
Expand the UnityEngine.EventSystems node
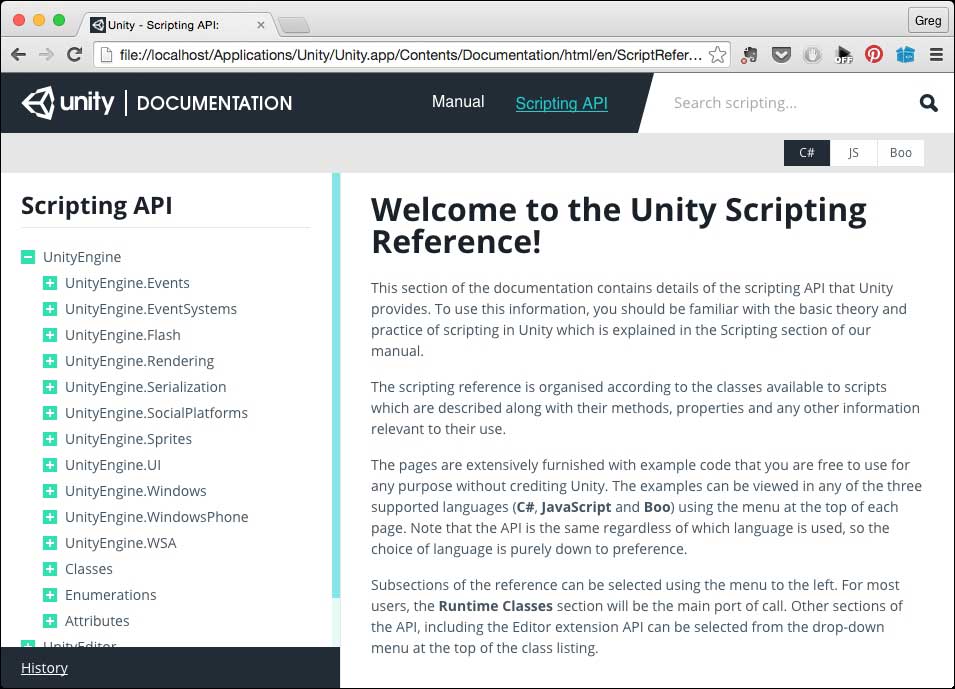50,309
